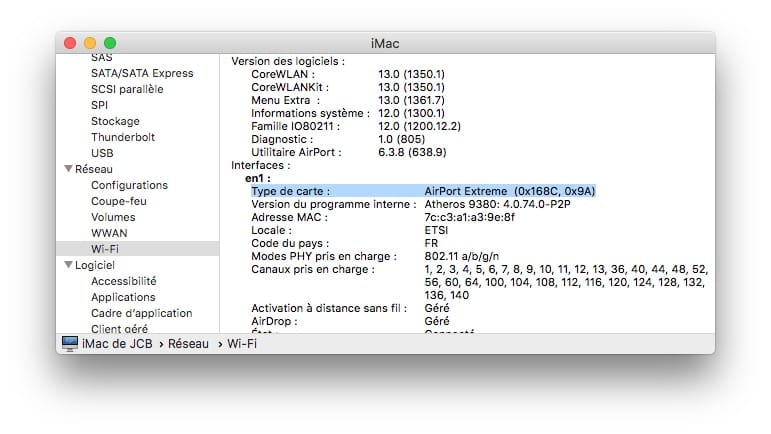The height and width of the screenshot is (434, 771).
Task: Select the Logiciel category label
Action: [94, 265]
